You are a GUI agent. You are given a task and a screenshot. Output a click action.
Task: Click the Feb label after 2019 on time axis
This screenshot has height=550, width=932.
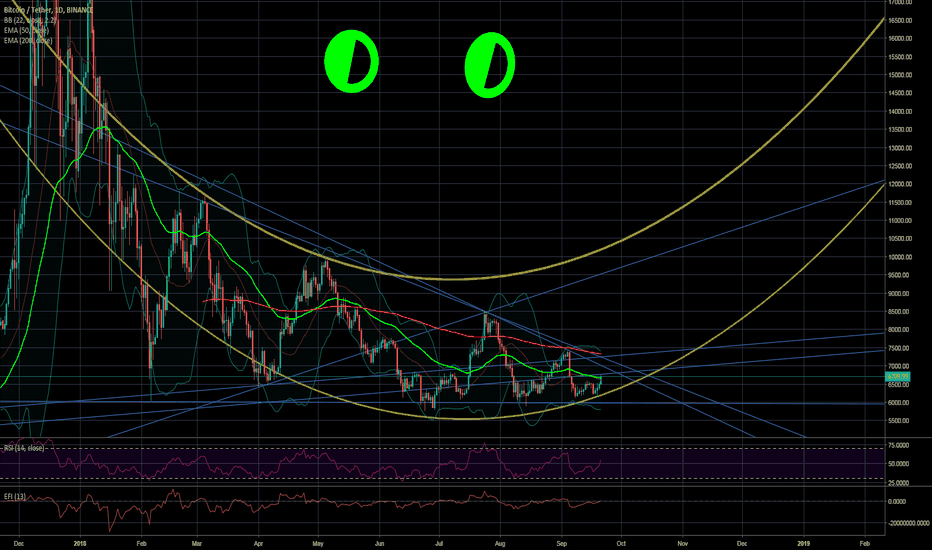pyautogui.click(x=865, y=543)
